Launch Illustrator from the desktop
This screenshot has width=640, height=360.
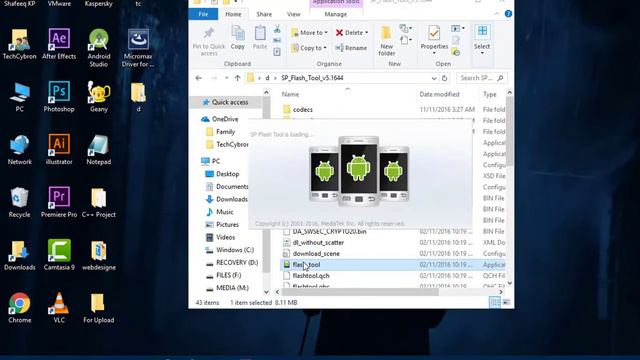(59, 150)
